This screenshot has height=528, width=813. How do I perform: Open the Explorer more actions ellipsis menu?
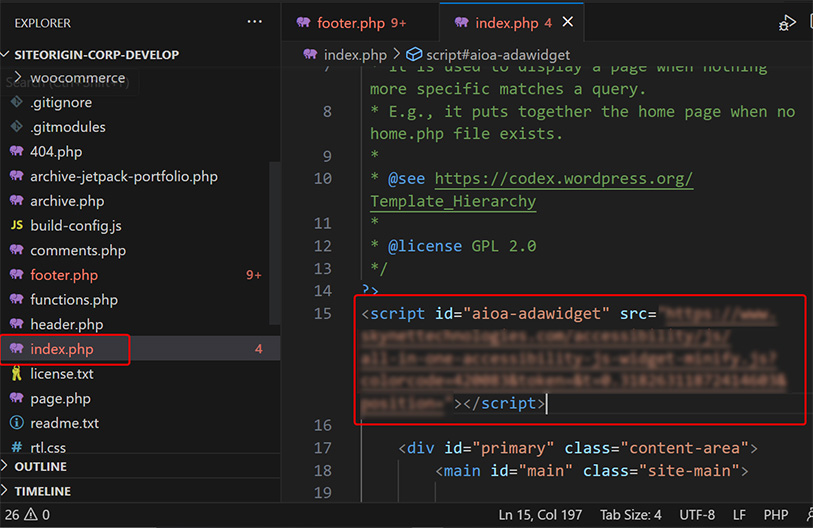click(x=254, y=22)
